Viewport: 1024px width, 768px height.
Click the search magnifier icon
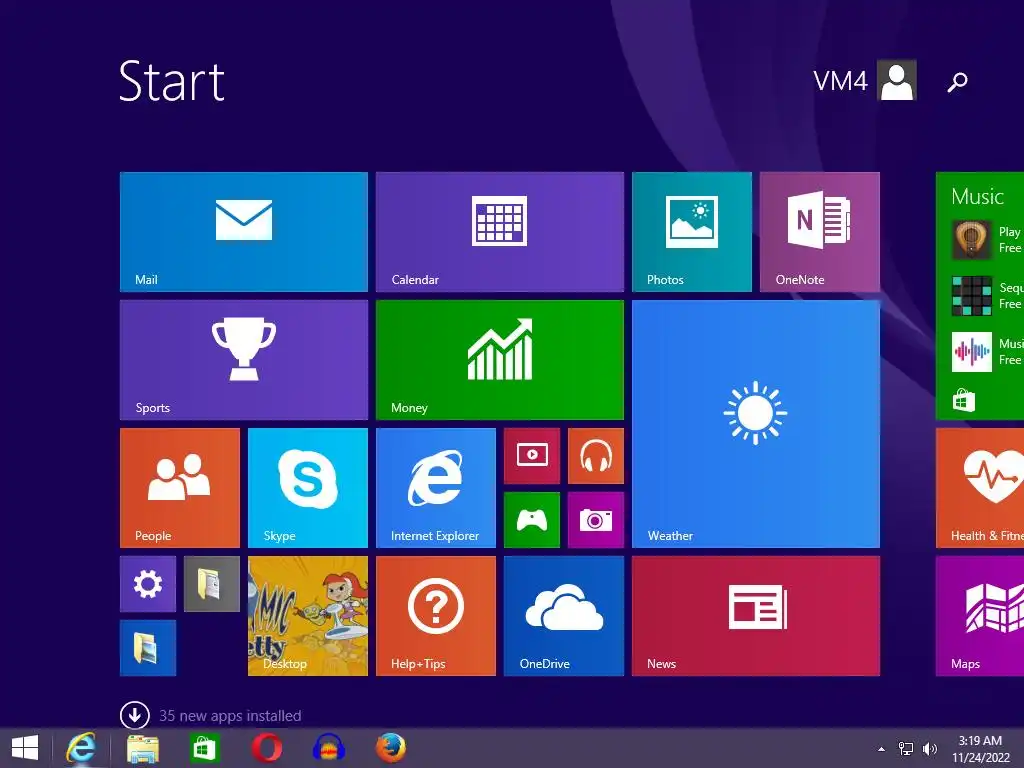point(957,82)
